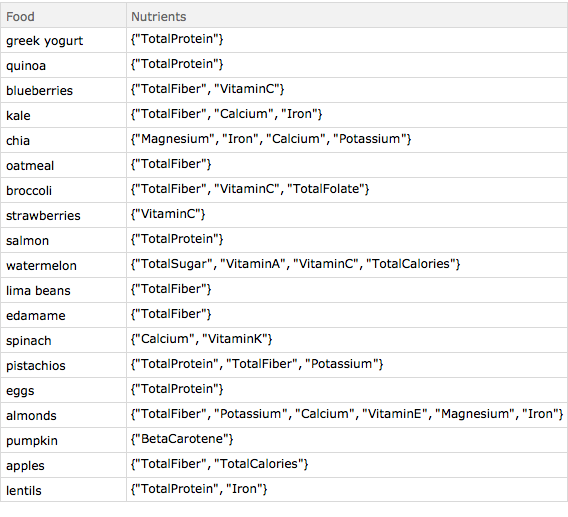Click the spinach nutrients cell
This screenshot has width=568, height=517.
(347, 340)
